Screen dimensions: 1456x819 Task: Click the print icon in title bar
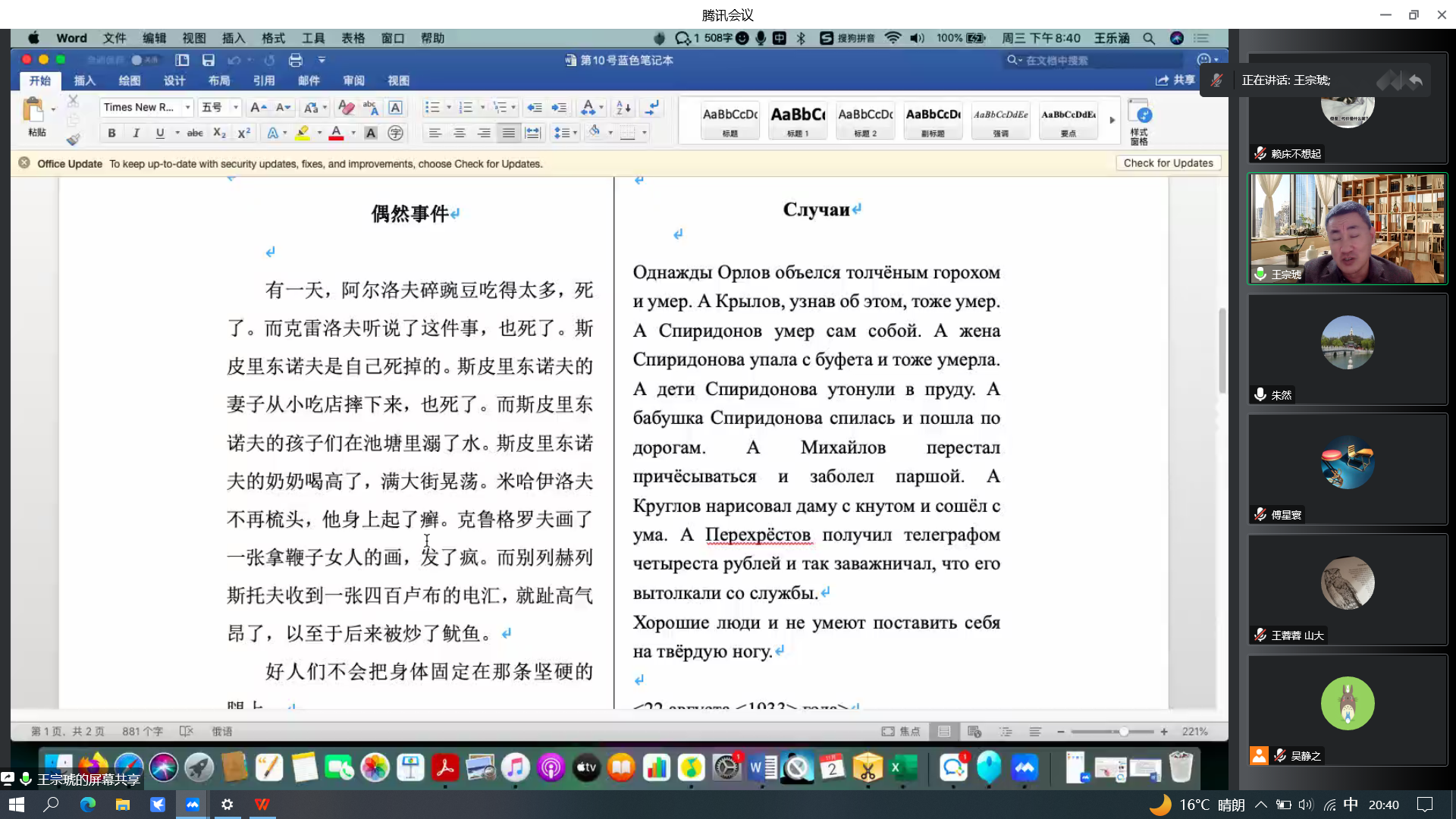point(295,60)
